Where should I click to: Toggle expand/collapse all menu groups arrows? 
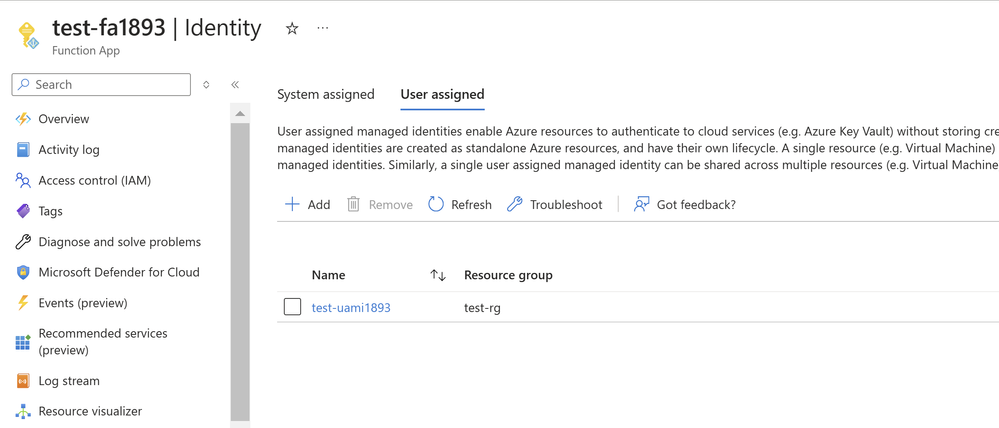[206, 85]
